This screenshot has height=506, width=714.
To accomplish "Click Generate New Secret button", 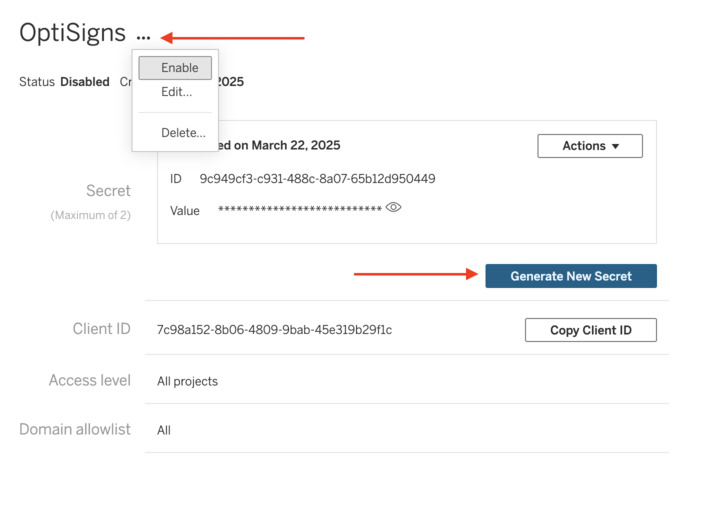I will click(x=571, y=276).
